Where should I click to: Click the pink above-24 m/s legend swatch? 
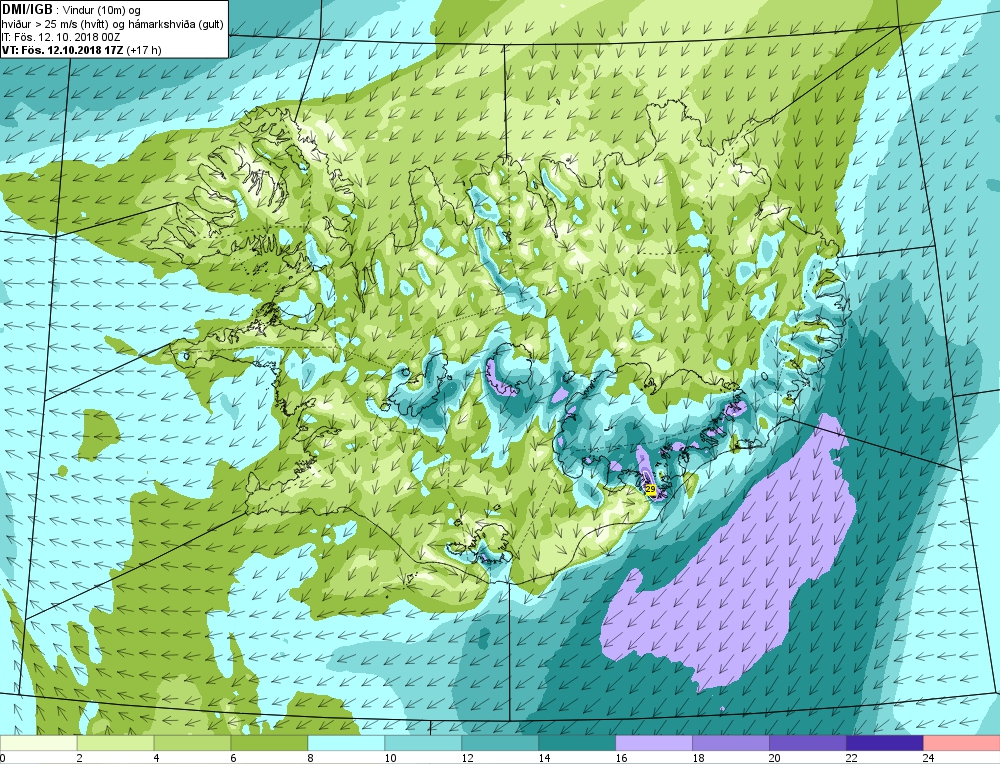(x=962, y=743)
